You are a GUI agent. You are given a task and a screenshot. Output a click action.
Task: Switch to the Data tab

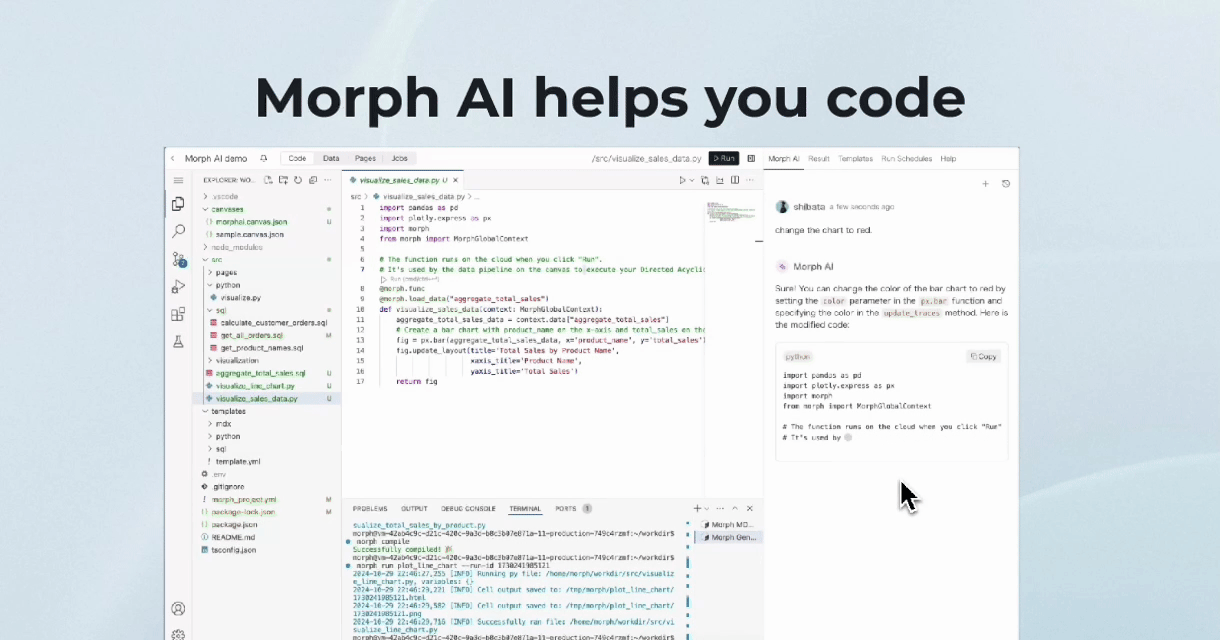click(x=331, y=158)
